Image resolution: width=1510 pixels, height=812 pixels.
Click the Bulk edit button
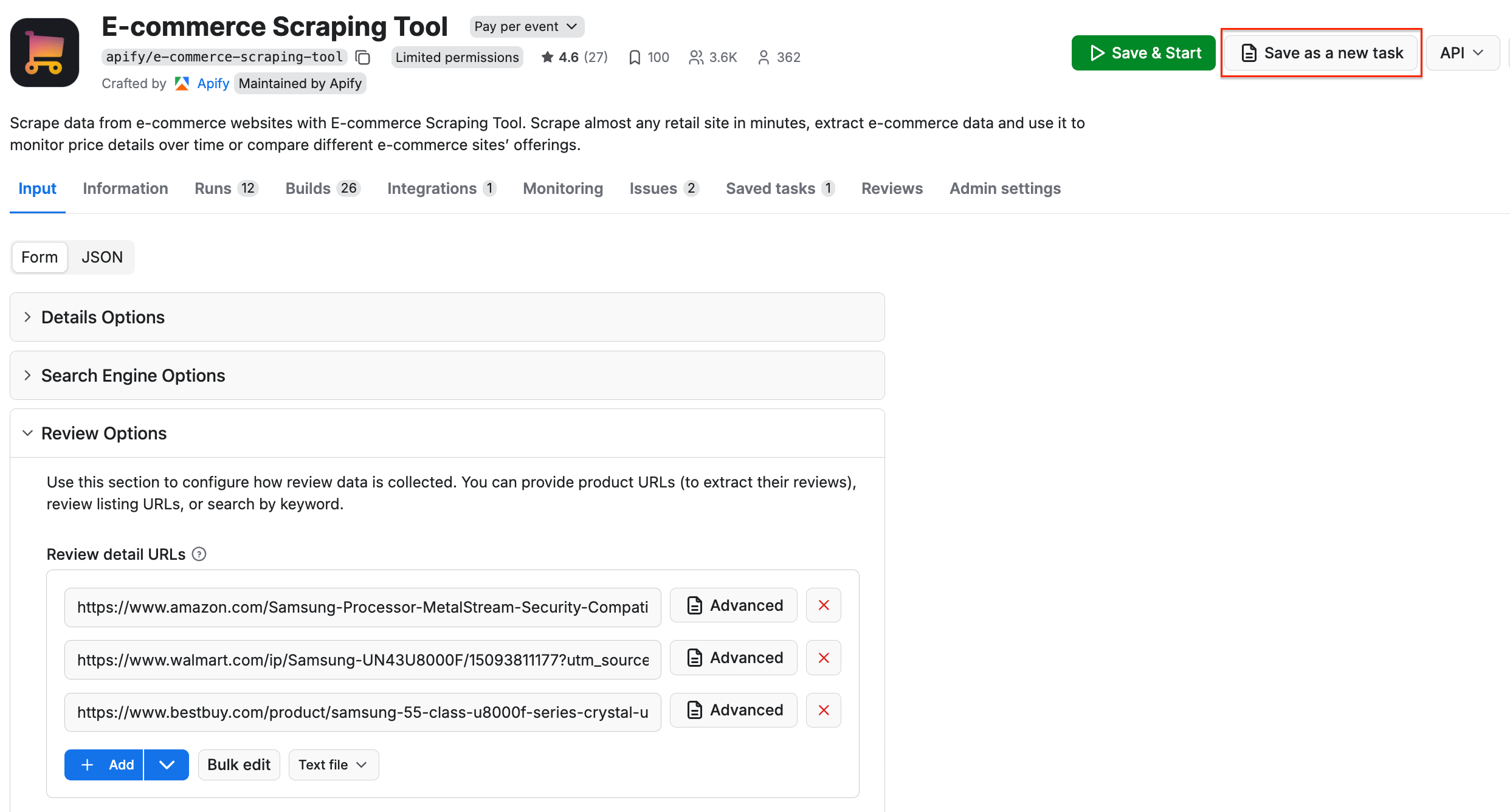(x=238, y=765)
